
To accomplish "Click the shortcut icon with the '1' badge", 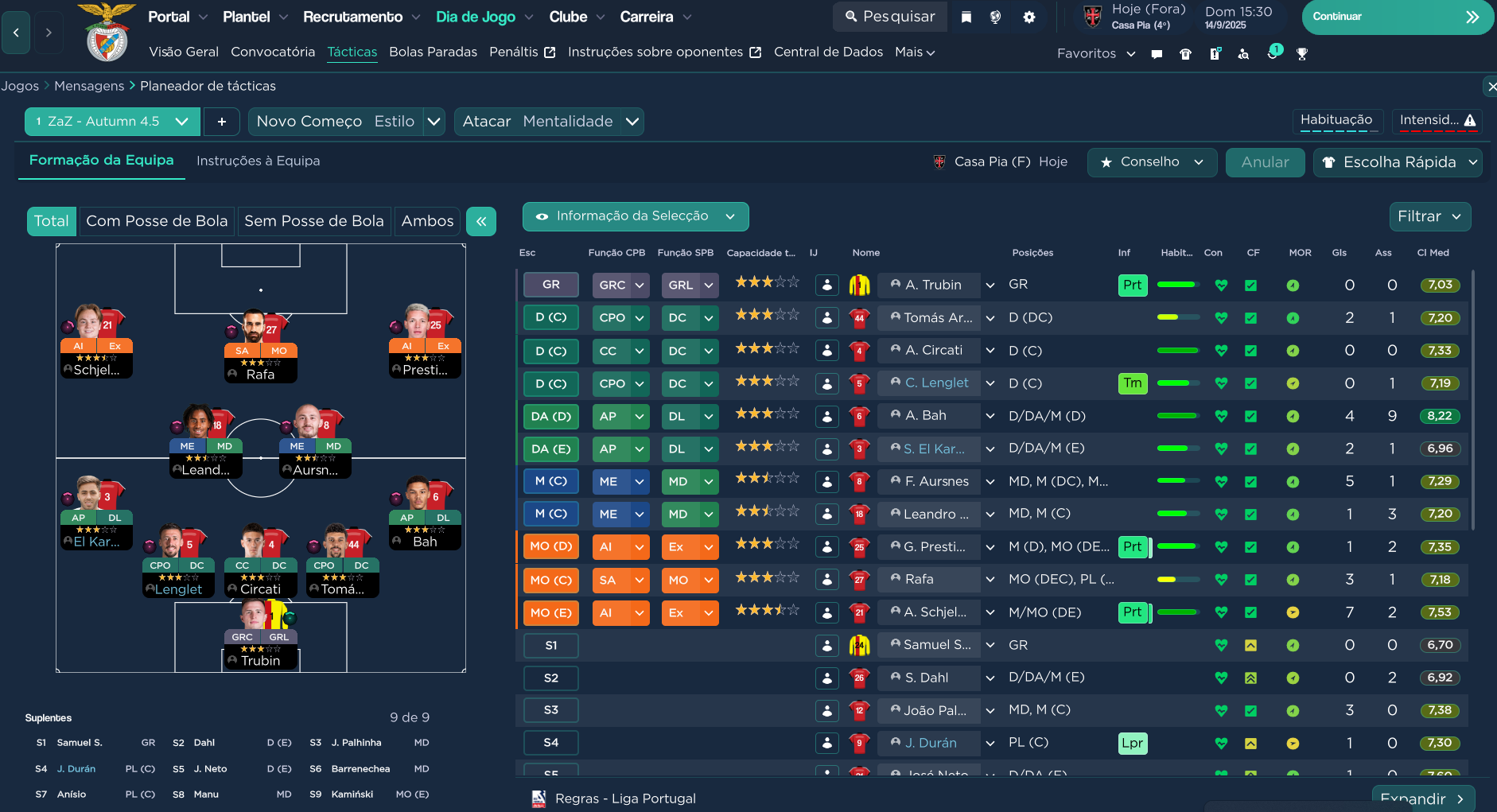I will pos(1273,52).
